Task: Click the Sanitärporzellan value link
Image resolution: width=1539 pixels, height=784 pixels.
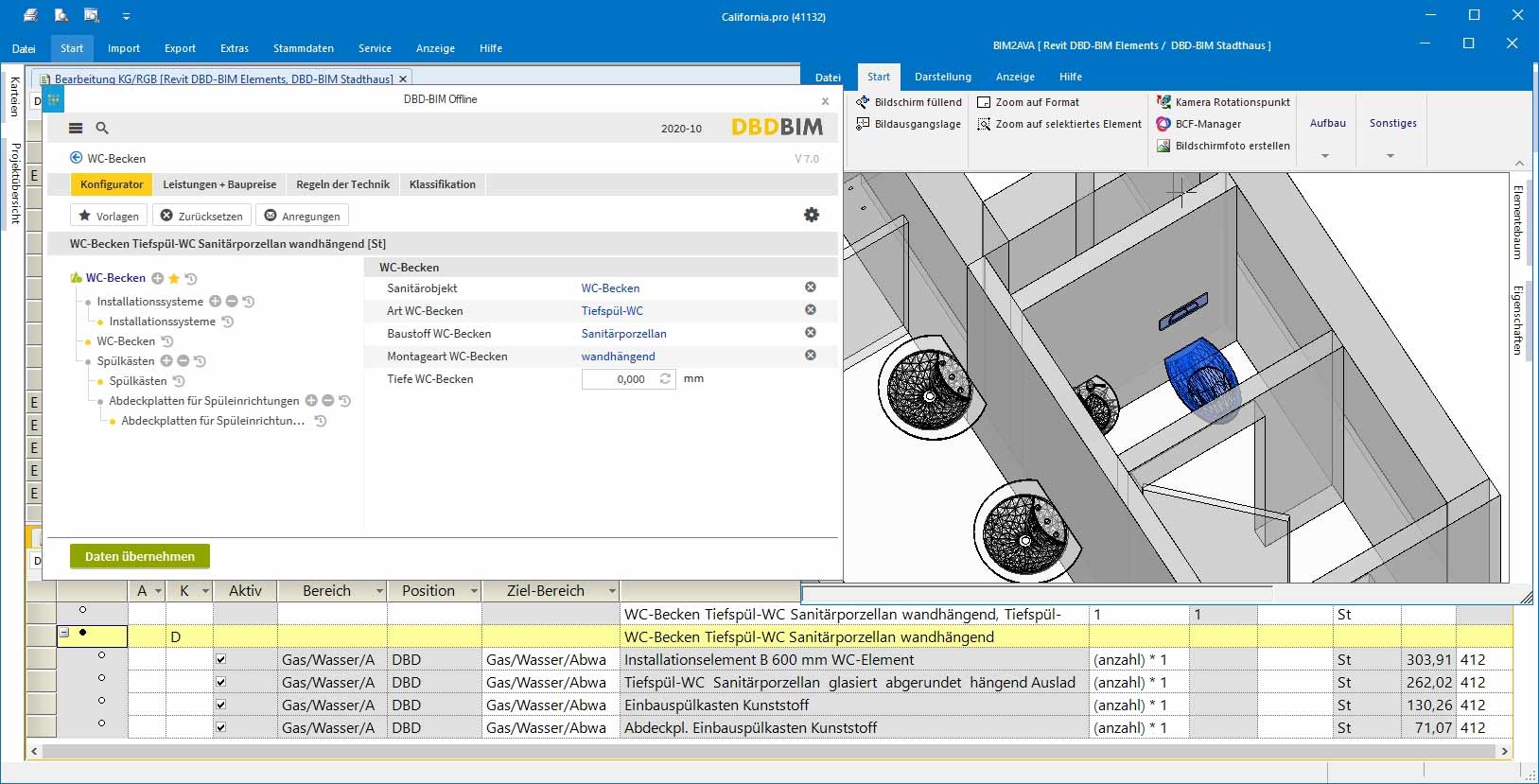Action: pos(623,334)
